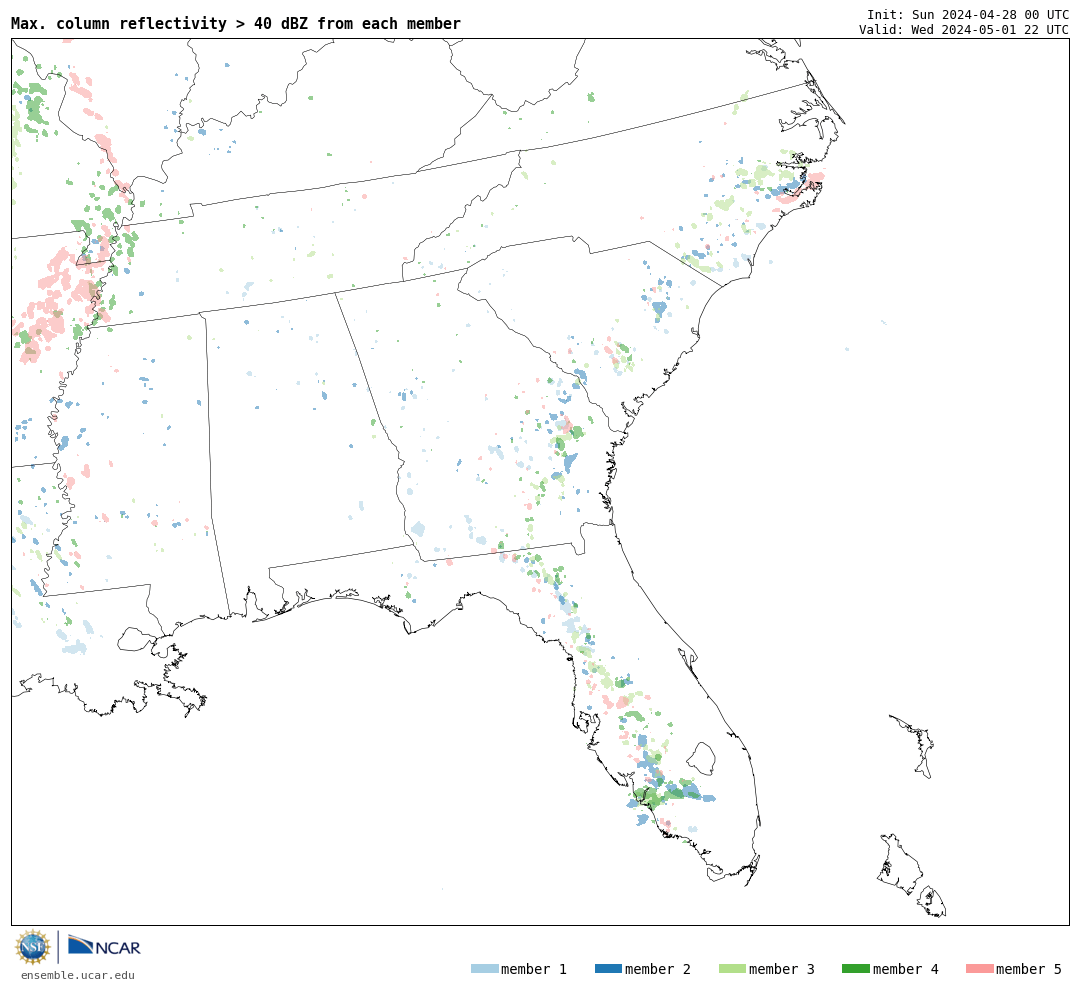Click the NSF logo
This screenshot has width=1080, height=988.
(x=33, y=947)
